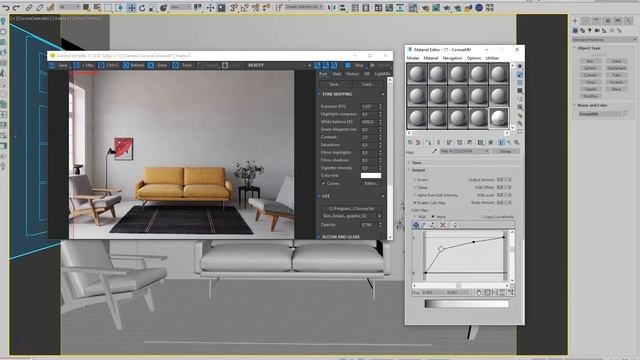Open the Navigation menu in Material Editor
This screenshot has width=640, height=360.
pos(452,58)
